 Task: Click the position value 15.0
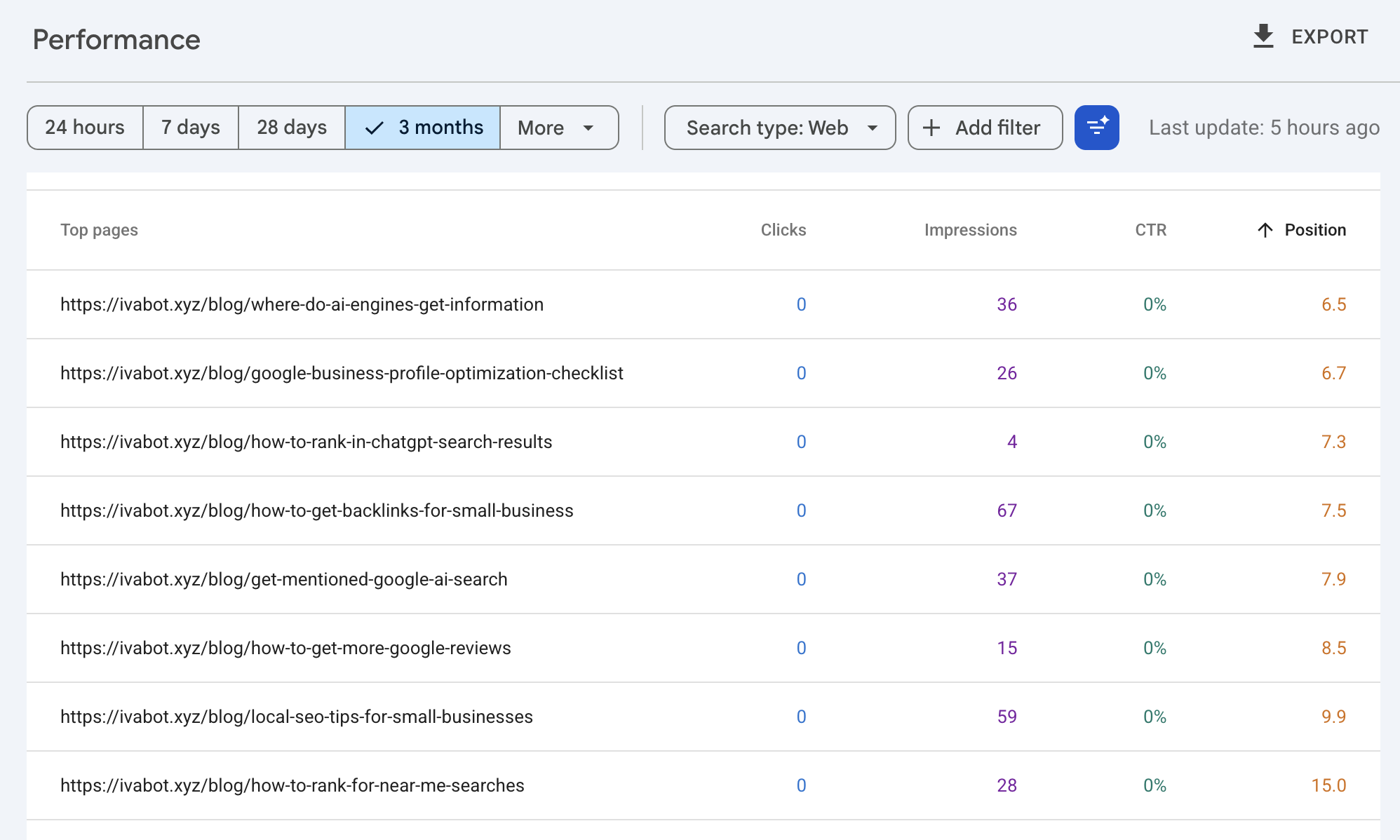1328,785
